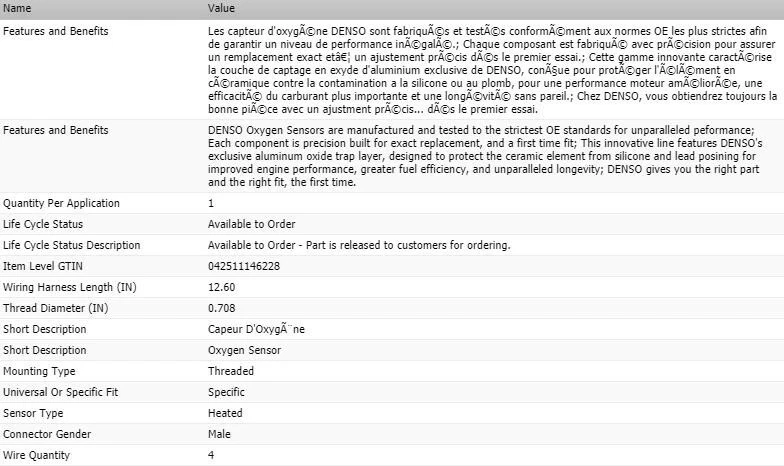Select the Life Cycle Status row label

coord(45,224)
